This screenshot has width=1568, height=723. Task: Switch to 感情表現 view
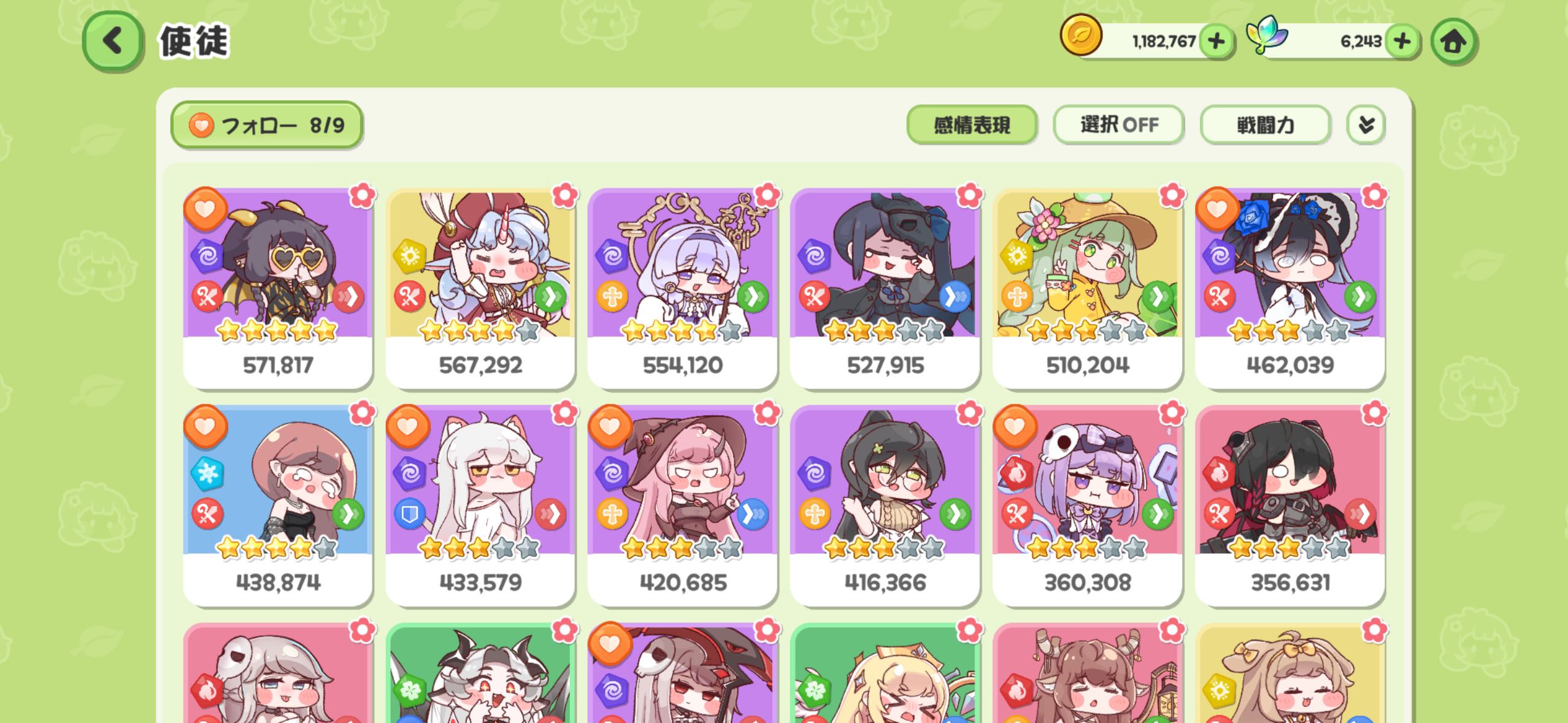pyautogui.click(x=972, y=125)
